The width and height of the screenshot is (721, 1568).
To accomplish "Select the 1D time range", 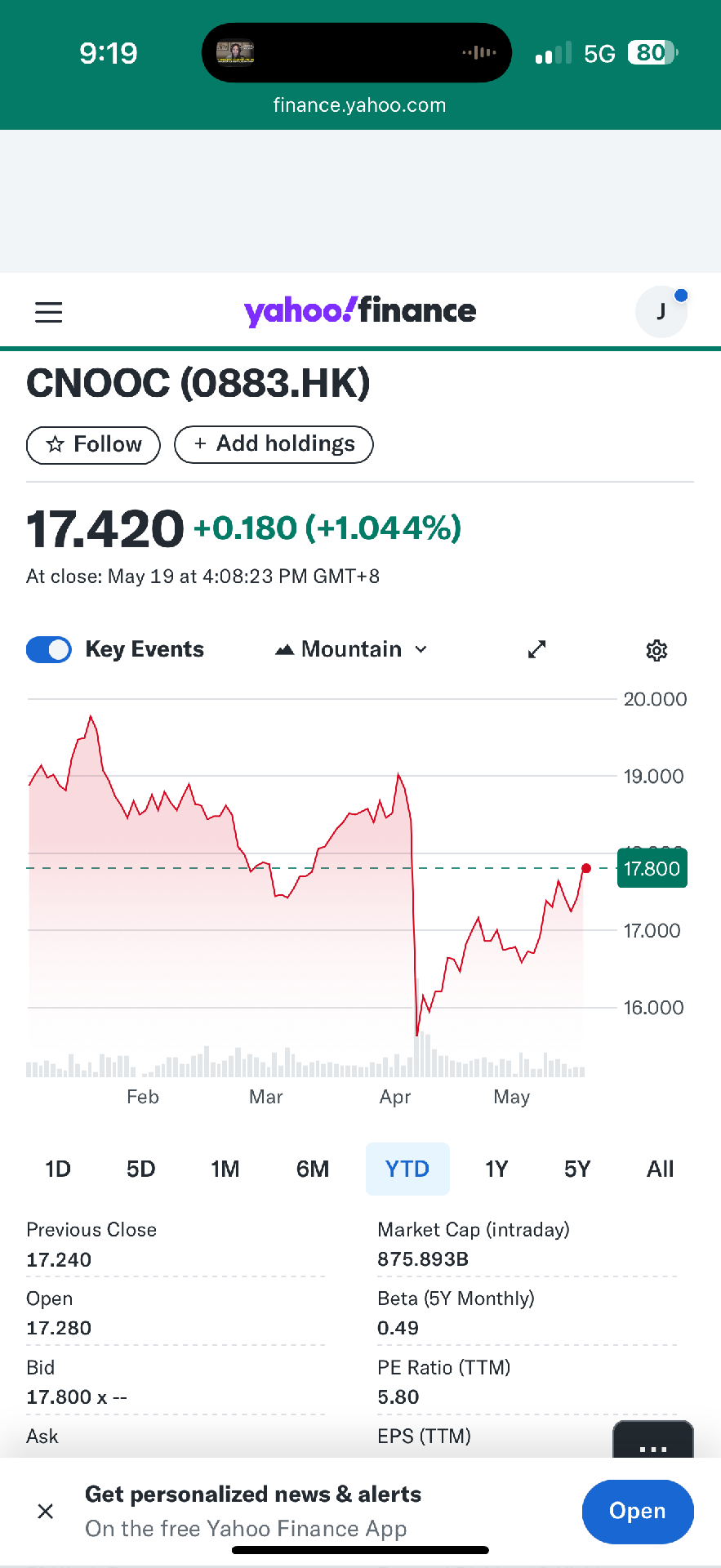I will click(x=57, y=1169).
